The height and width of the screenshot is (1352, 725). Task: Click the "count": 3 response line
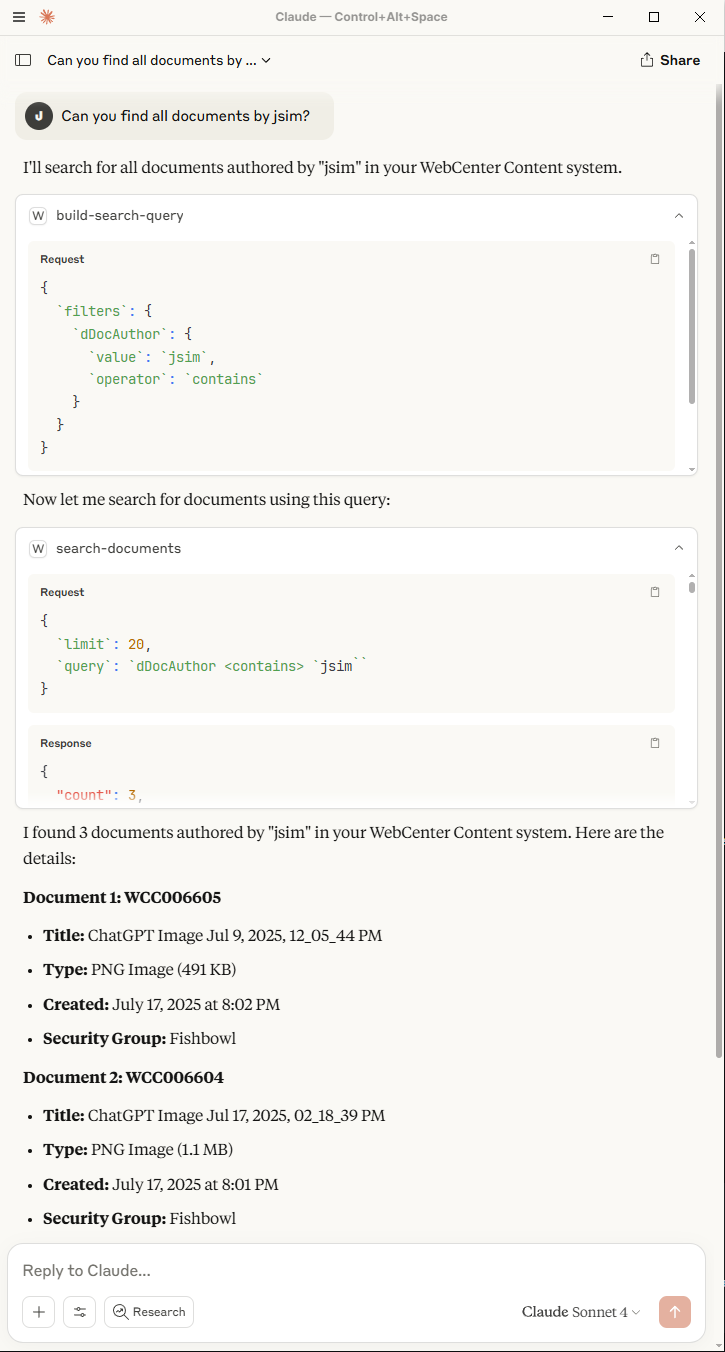point(99,795)
